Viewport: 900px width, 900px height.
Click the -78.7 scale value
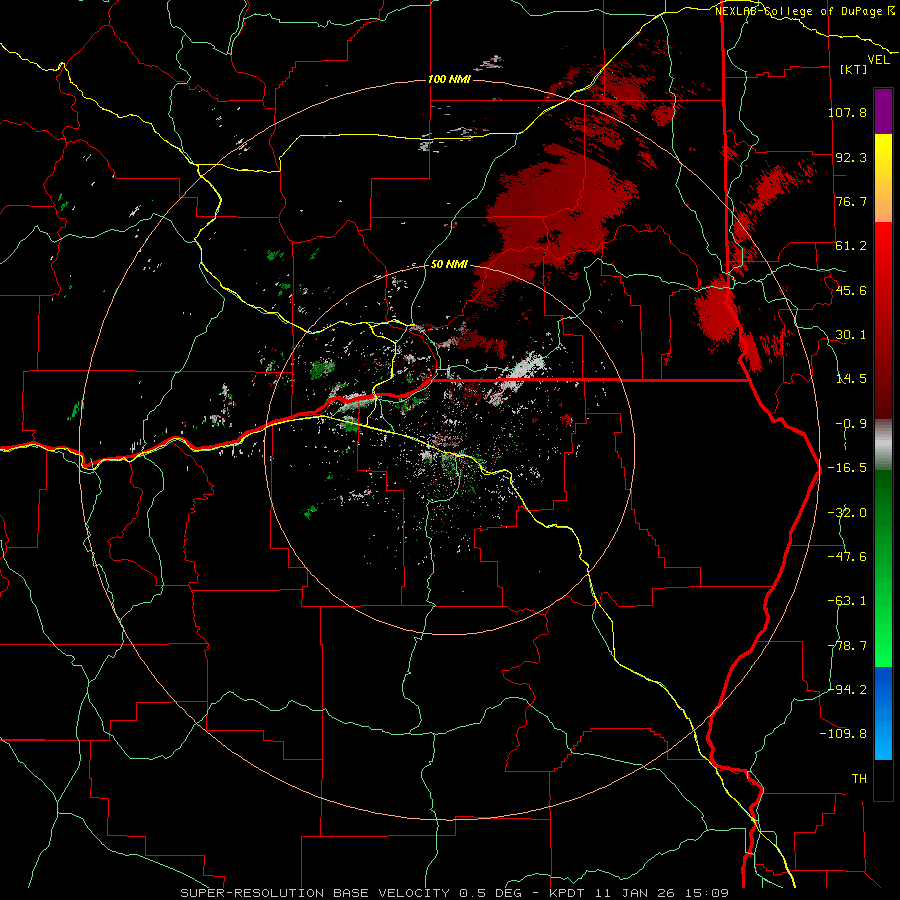pyautogui.click(x=847, y=646)
